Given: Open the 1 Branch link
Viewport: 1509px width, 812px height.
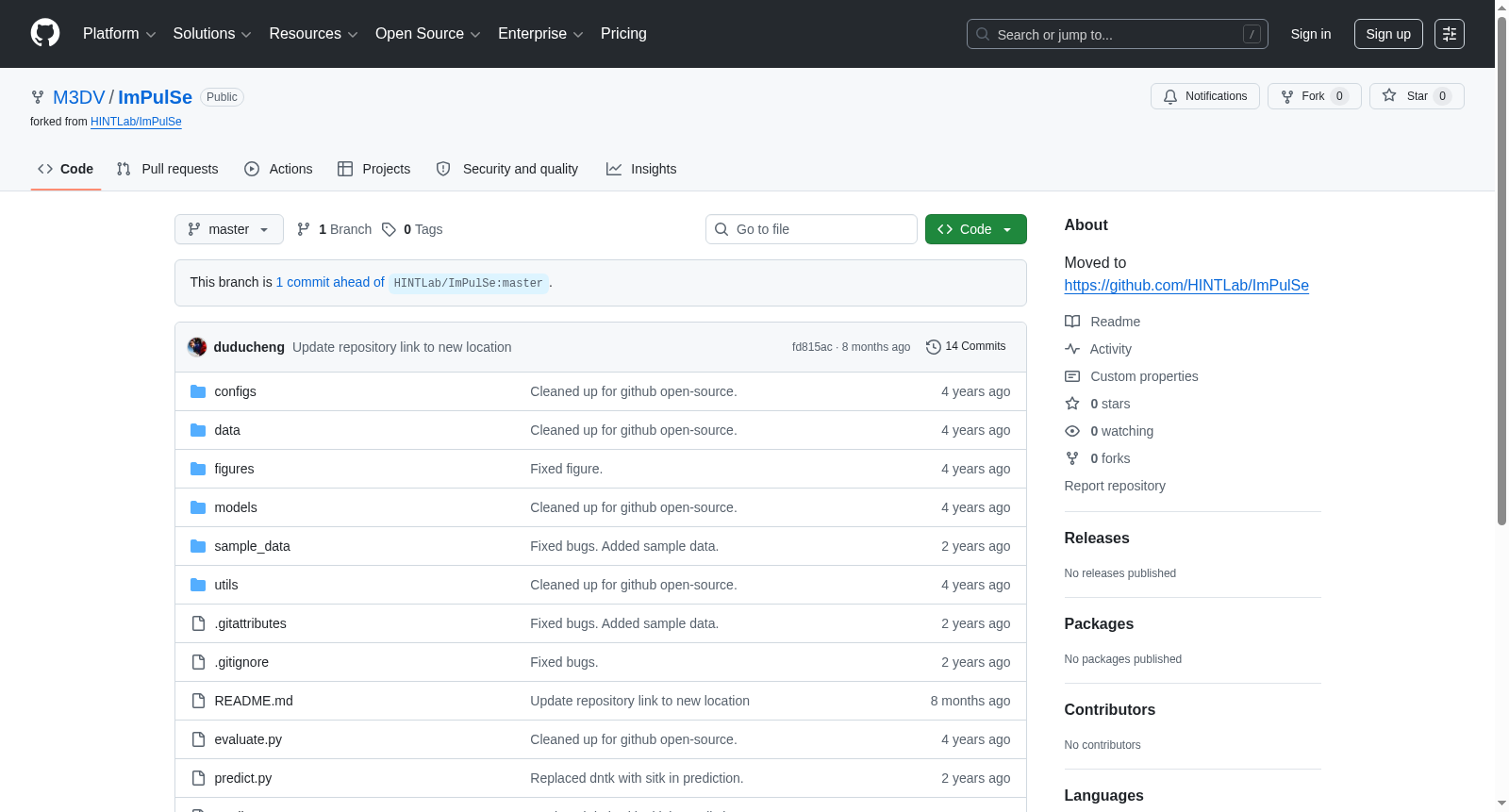Looking at the screenshot, I should click(335, 229).
